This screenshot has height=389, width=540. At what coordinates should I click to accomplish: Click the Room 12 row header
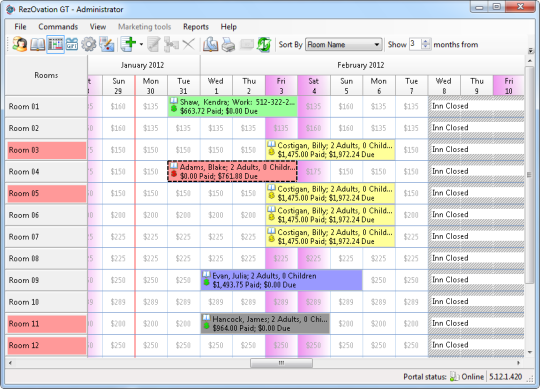point(46,345)
